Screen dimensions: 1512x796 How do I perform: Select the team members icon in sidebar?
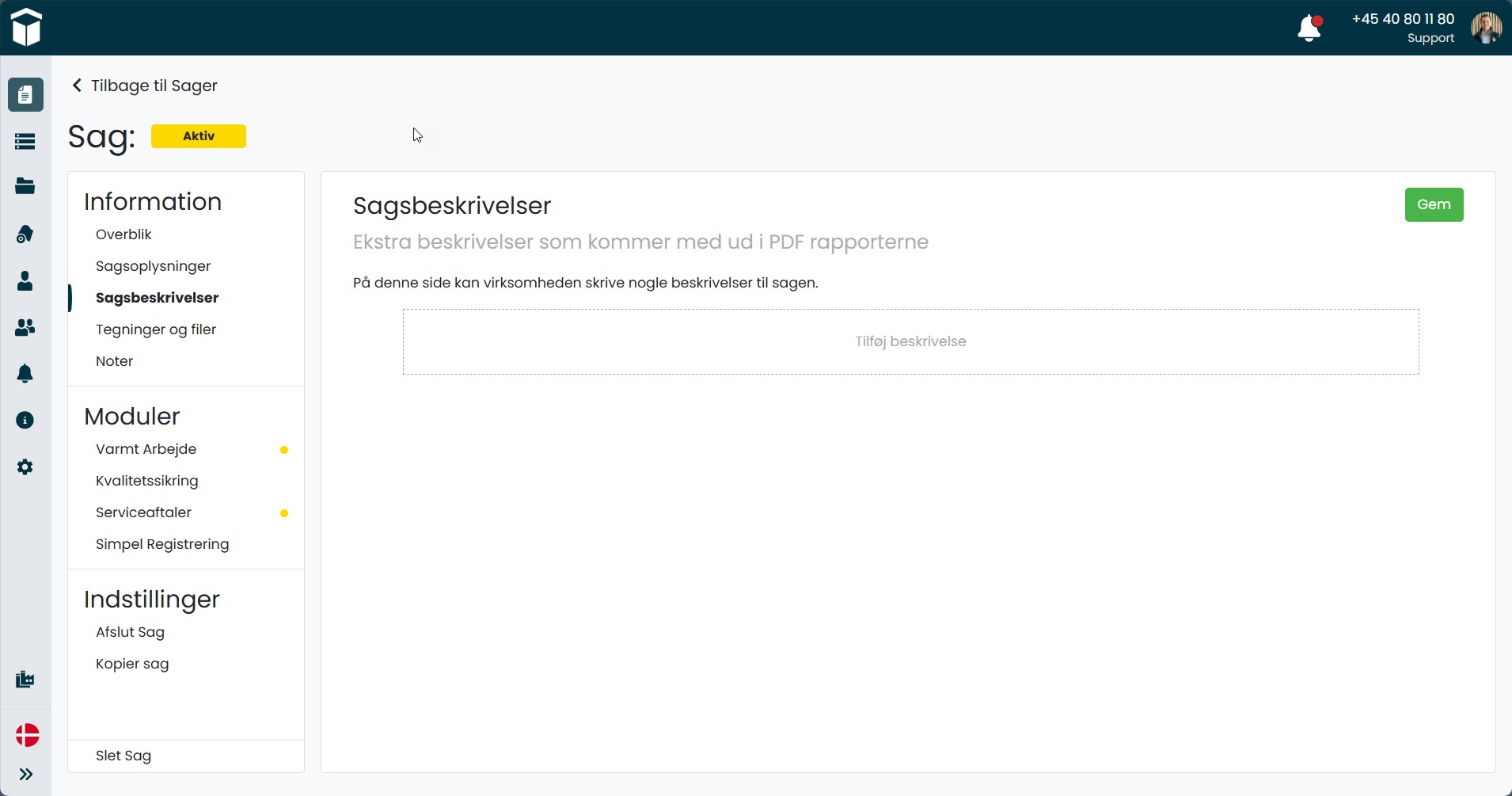point(25,327)
